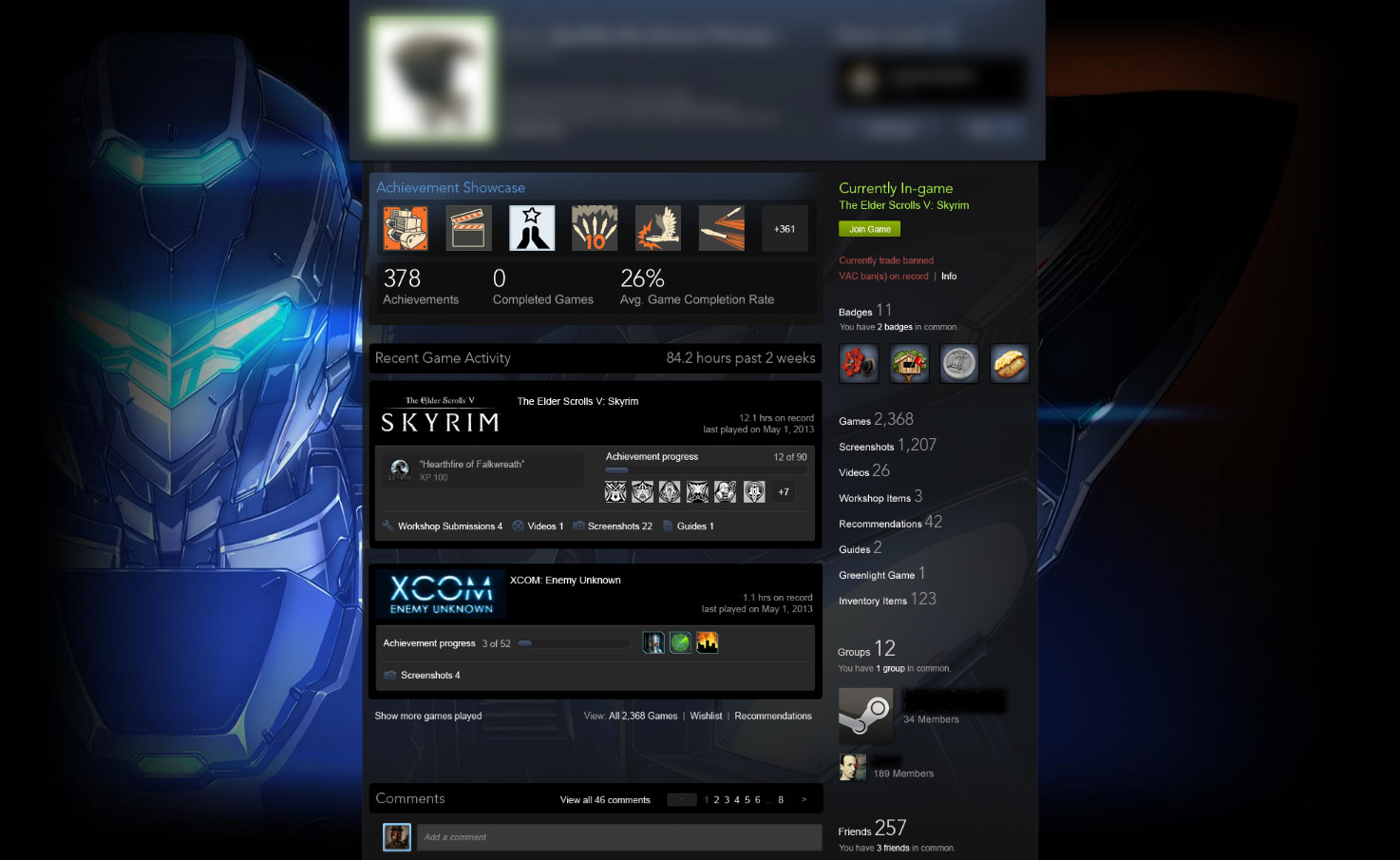Click the XCOM achievement progress bar
Screen dimensions: 1400x860
tap(574, 643)
